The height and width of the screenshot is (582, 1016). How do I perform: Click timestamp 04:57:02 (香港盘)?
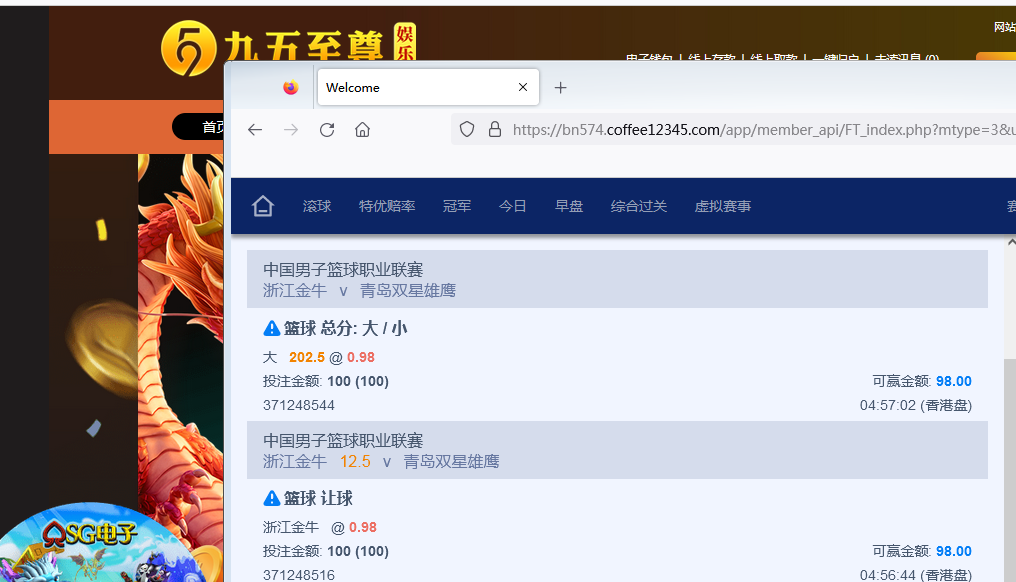[916, 405]
